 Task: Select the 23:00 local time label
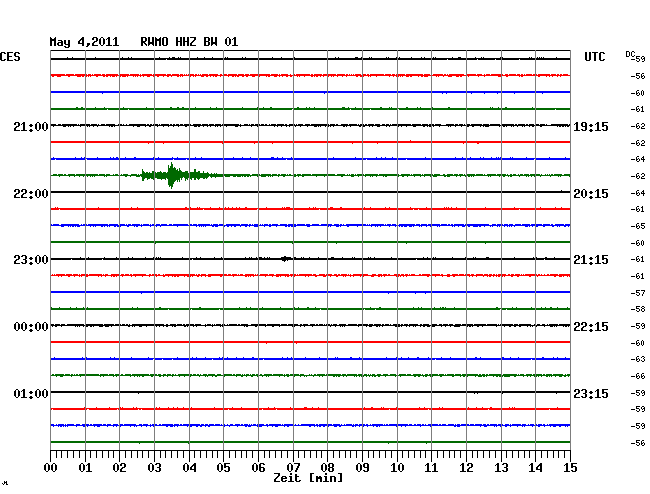click(31, 260)
